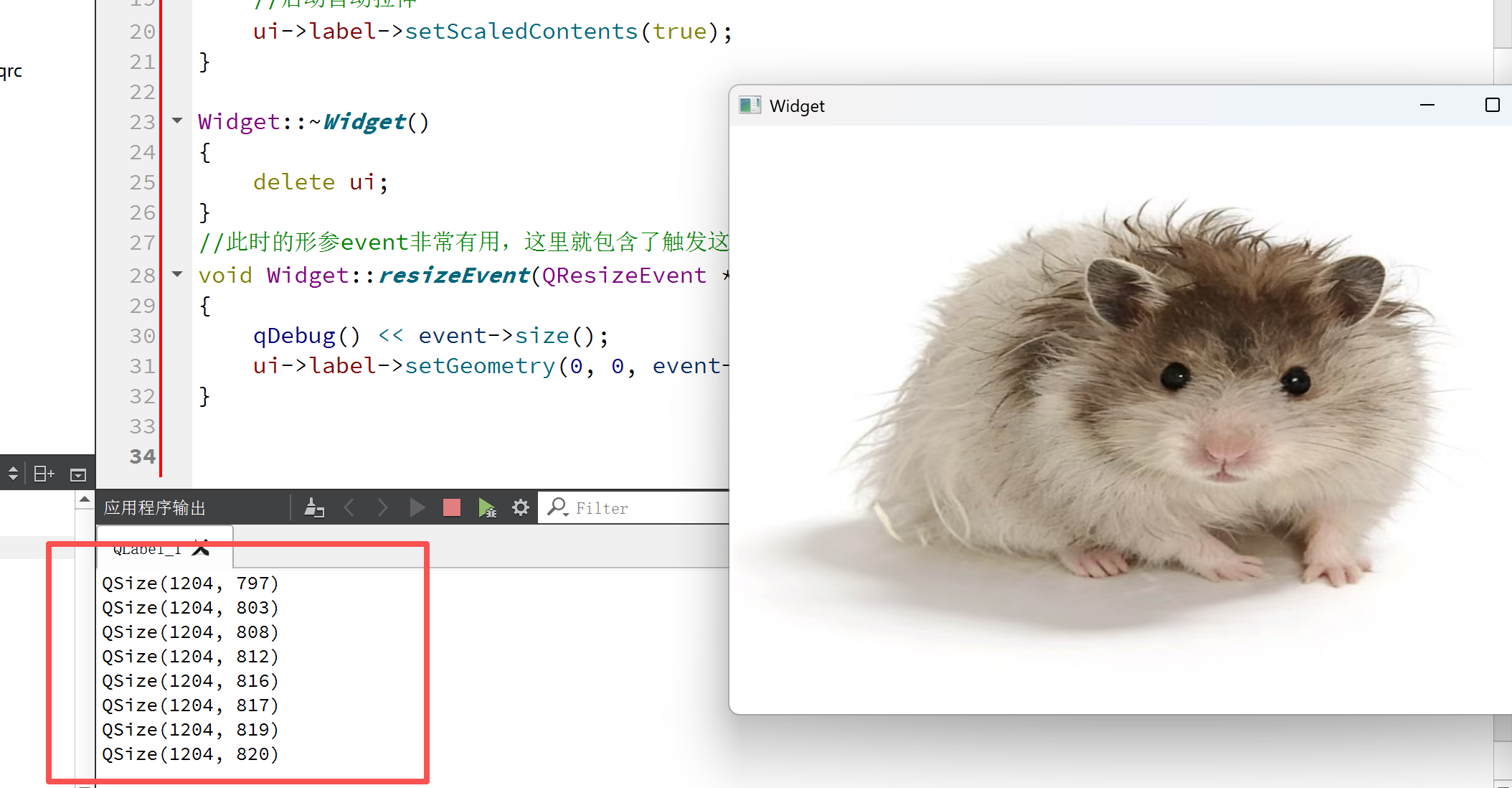The image size is (1512, 788).
Task: Clear application output with broom icon
Action: click(314, 508)
